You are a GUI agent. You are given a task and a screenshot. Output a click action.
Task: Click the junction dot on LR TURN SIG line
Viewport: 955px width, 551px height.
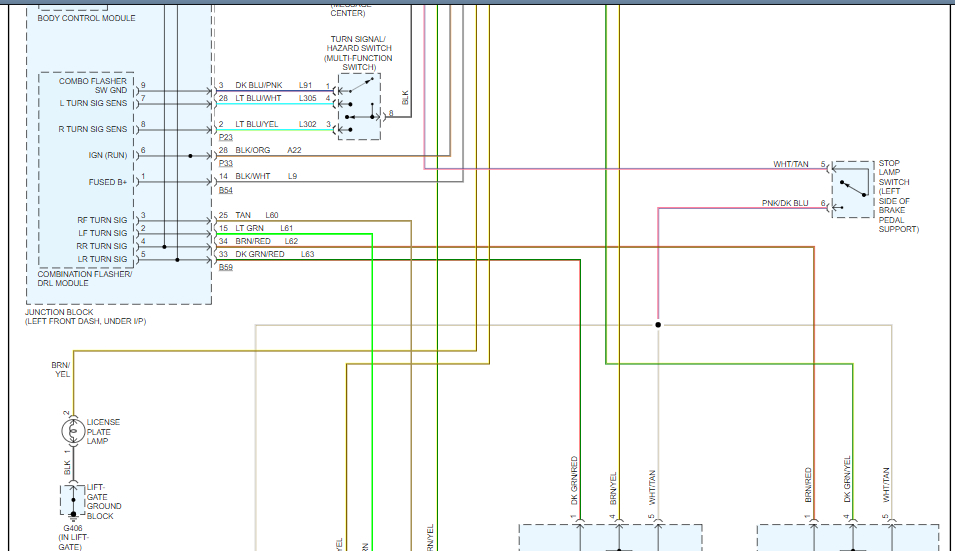178,260
